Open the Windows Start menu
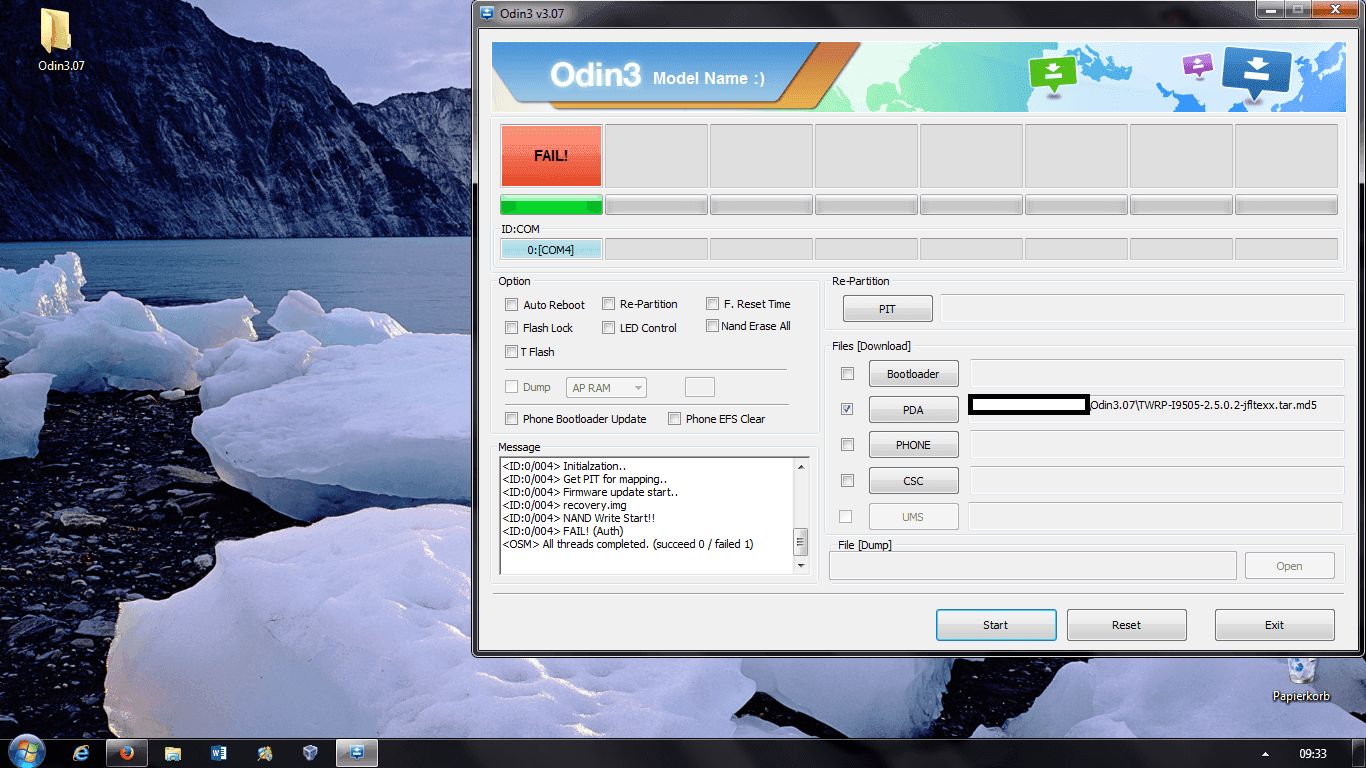Screen dimensions: 1366x768 25,753
